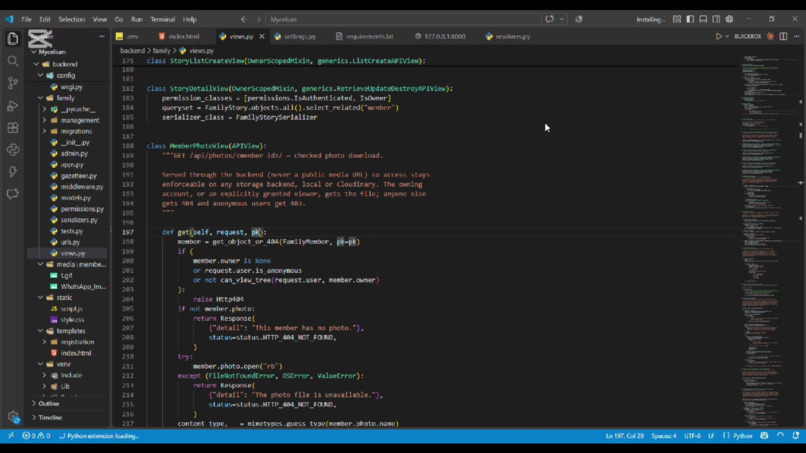Click Installing status in title bar

click(650, 20)
